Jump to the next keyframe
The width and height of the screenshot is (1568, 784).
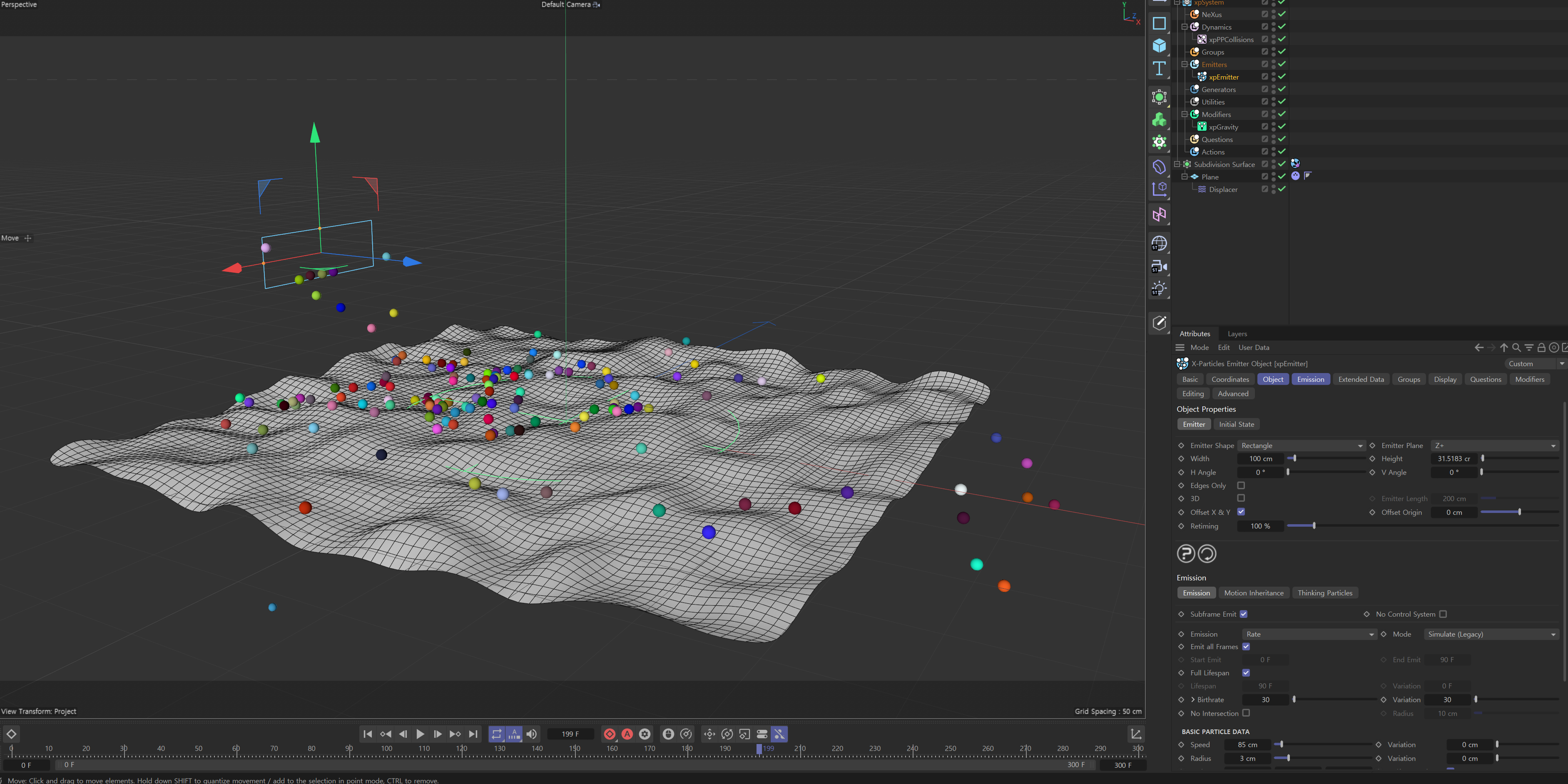coord(455,734)
